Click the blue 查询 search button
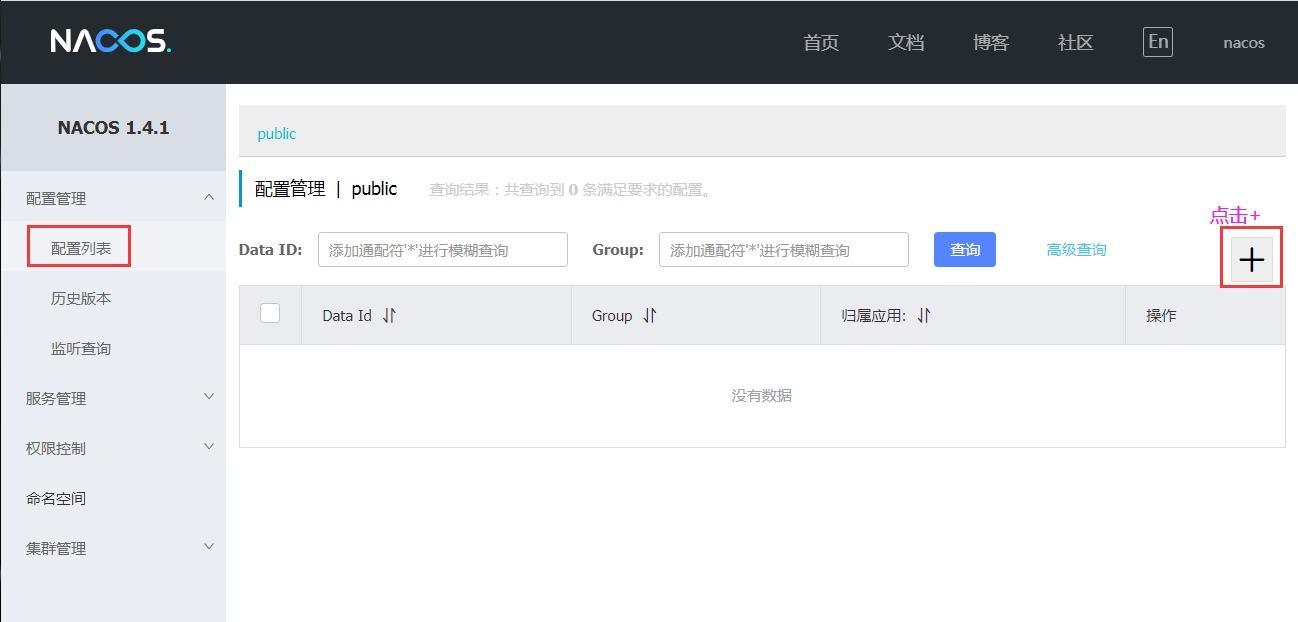The height and width of the screenshot is (622, 1298). pos(964,249)
